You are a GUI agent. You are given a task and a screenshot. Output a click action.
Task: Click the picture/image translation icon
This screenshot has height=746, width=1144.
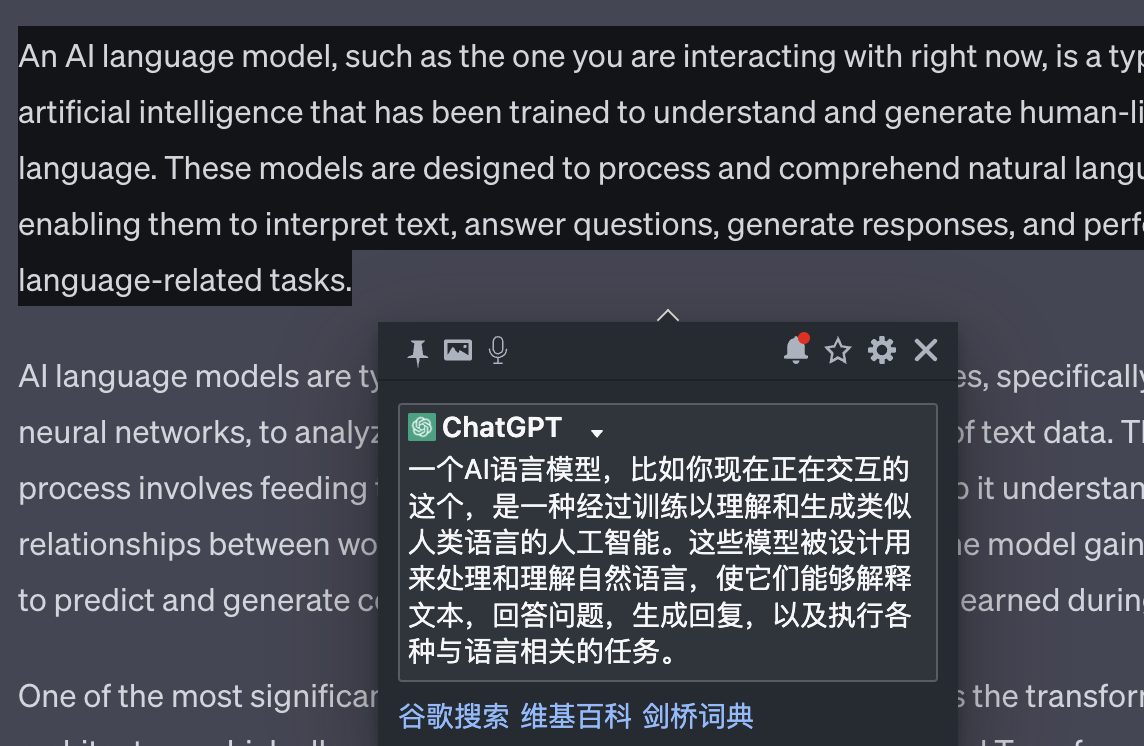tap(458, 350)
